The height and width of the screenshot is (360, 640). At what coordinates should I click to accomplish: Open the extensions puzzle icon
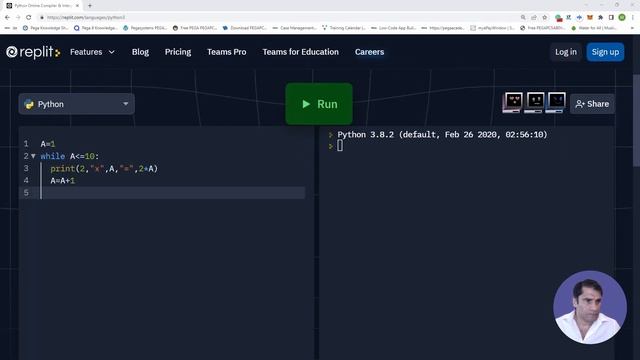600,18
